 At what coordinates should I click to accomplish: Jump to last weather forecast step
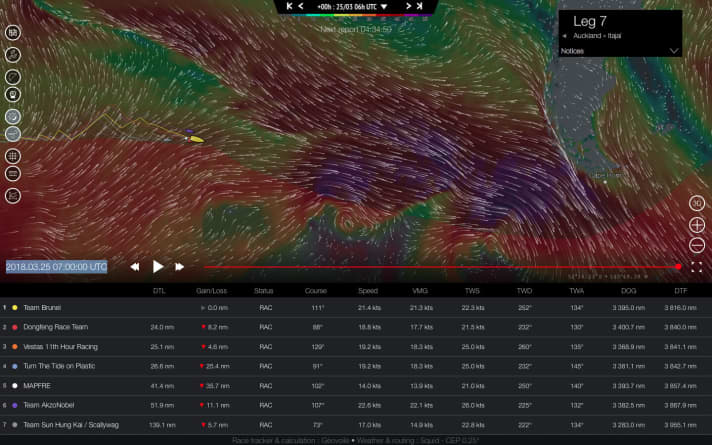(420, 6)
